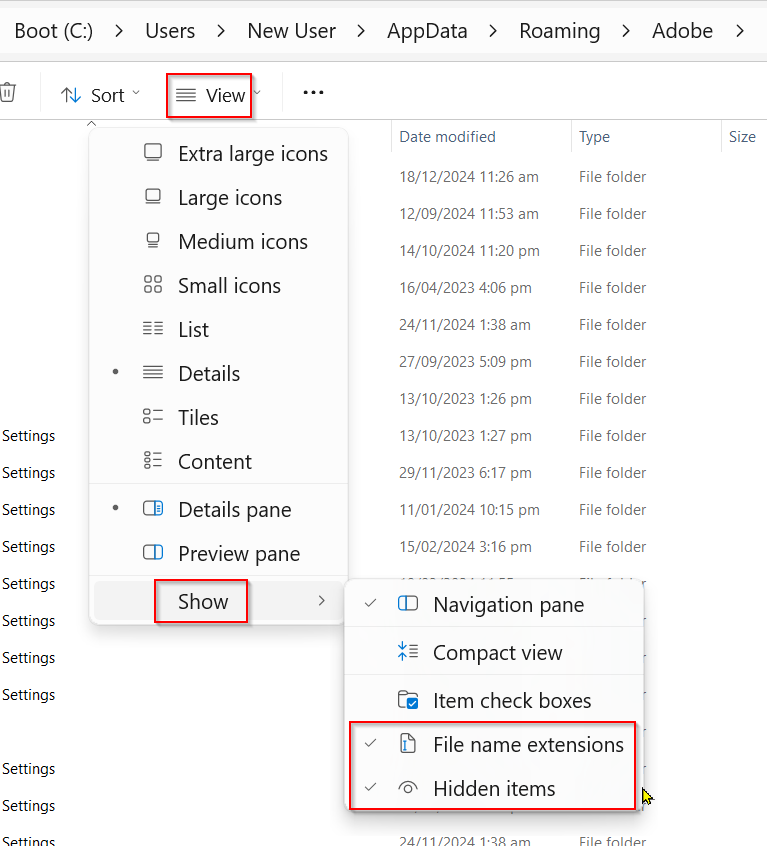767x846 pixels.
Task: Expand chevron after Adobe in breadcrumb
Action: tap(740, 31)
